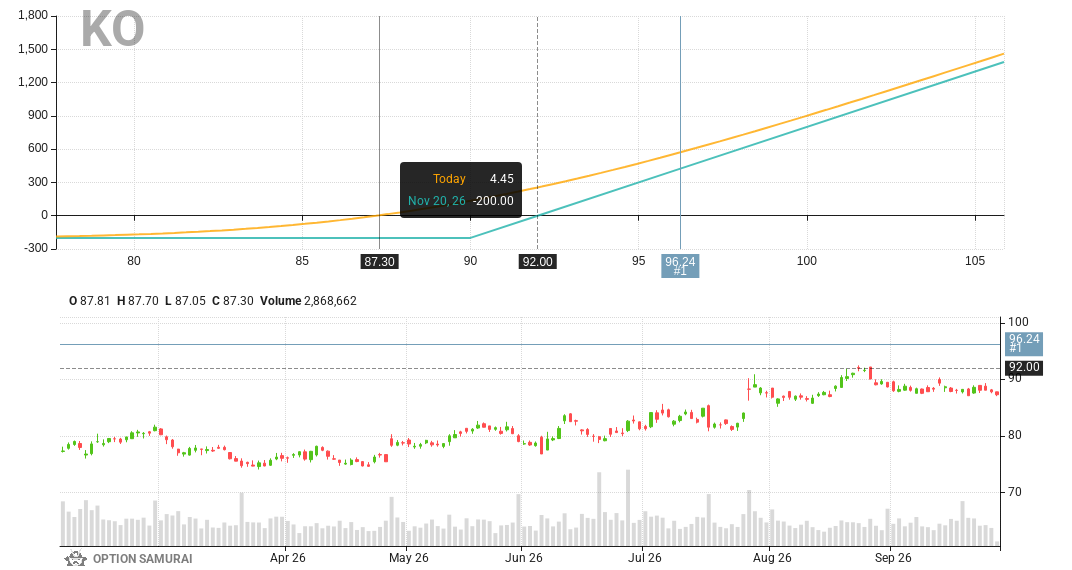This screenshot has width=1072, height=570.
Task: Click the O 87.81 open price value
Action: click(90, 301)
